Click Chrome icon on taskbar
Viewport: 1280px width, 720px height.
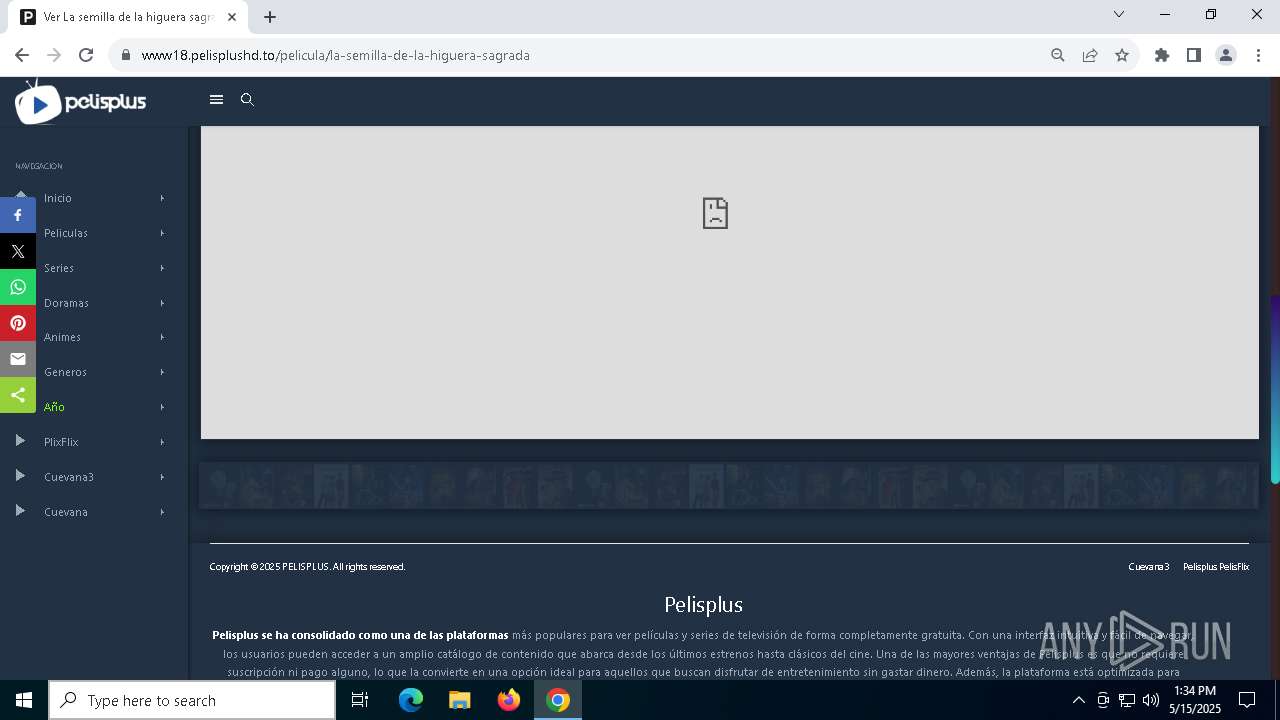pos(558,700)
